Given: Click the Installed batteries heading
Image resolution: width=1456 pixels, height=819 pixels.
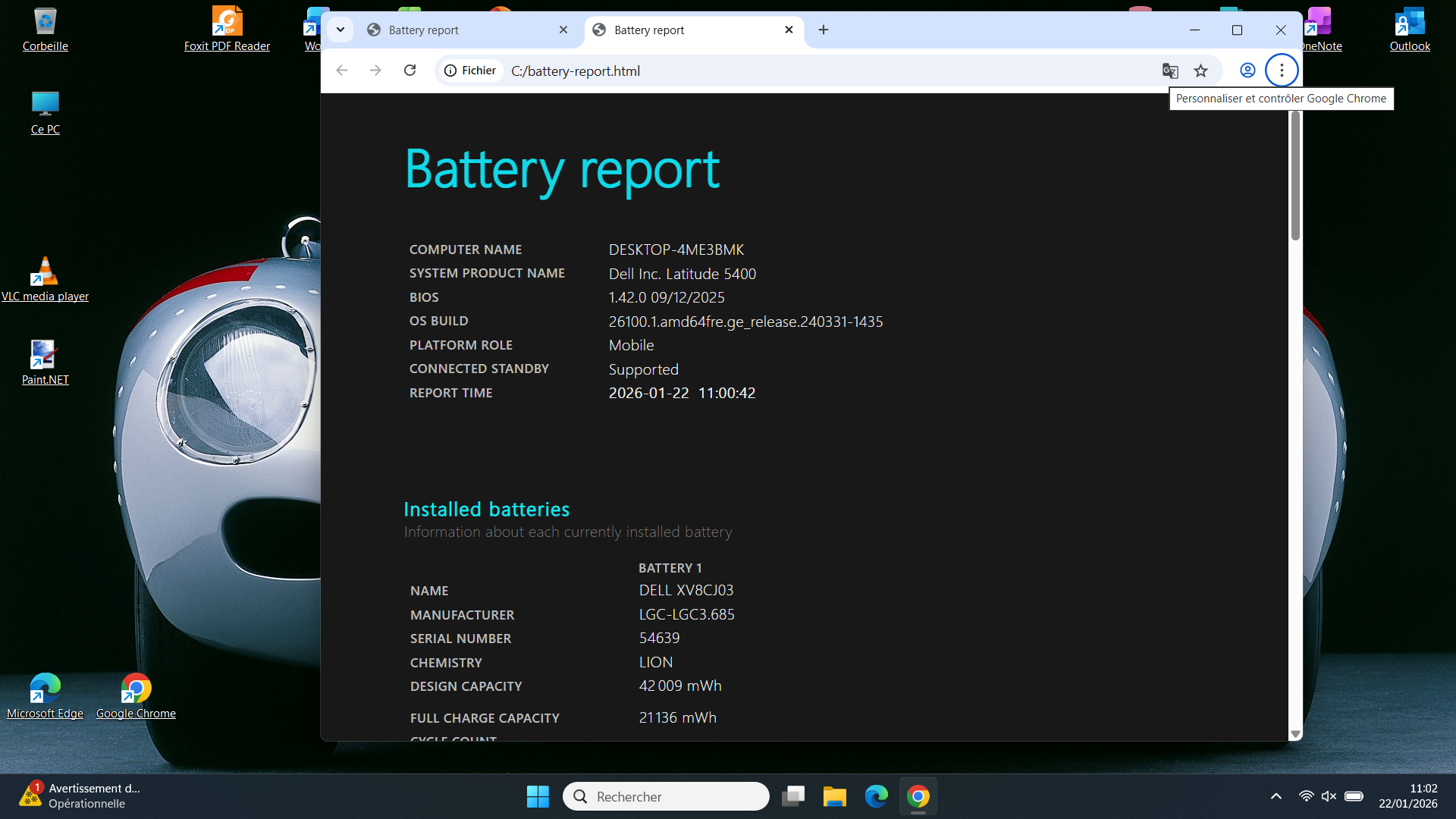Looking at the screenshot, I should 486,510.
